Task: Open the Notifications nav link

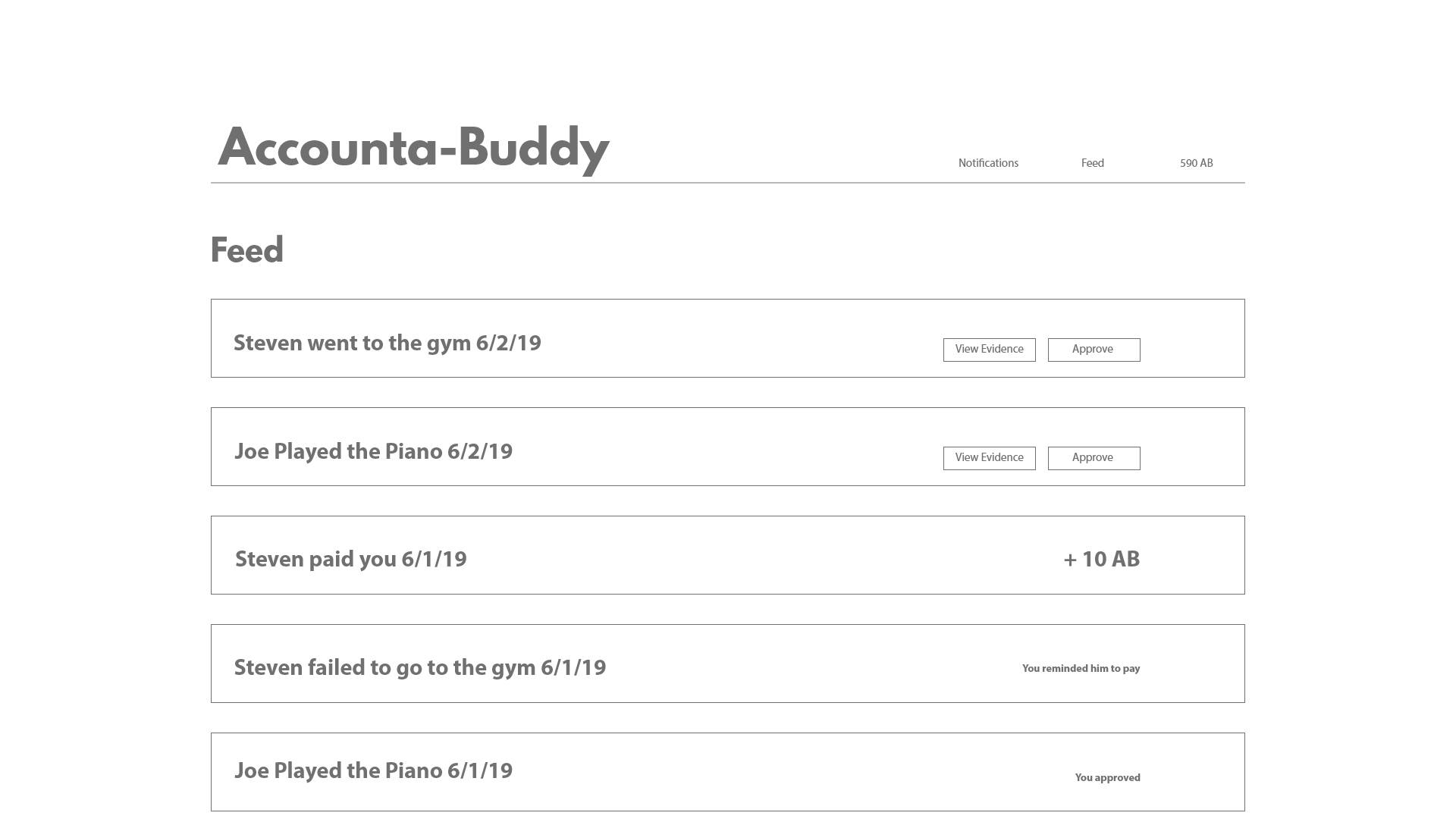Action: coord(988,163)
